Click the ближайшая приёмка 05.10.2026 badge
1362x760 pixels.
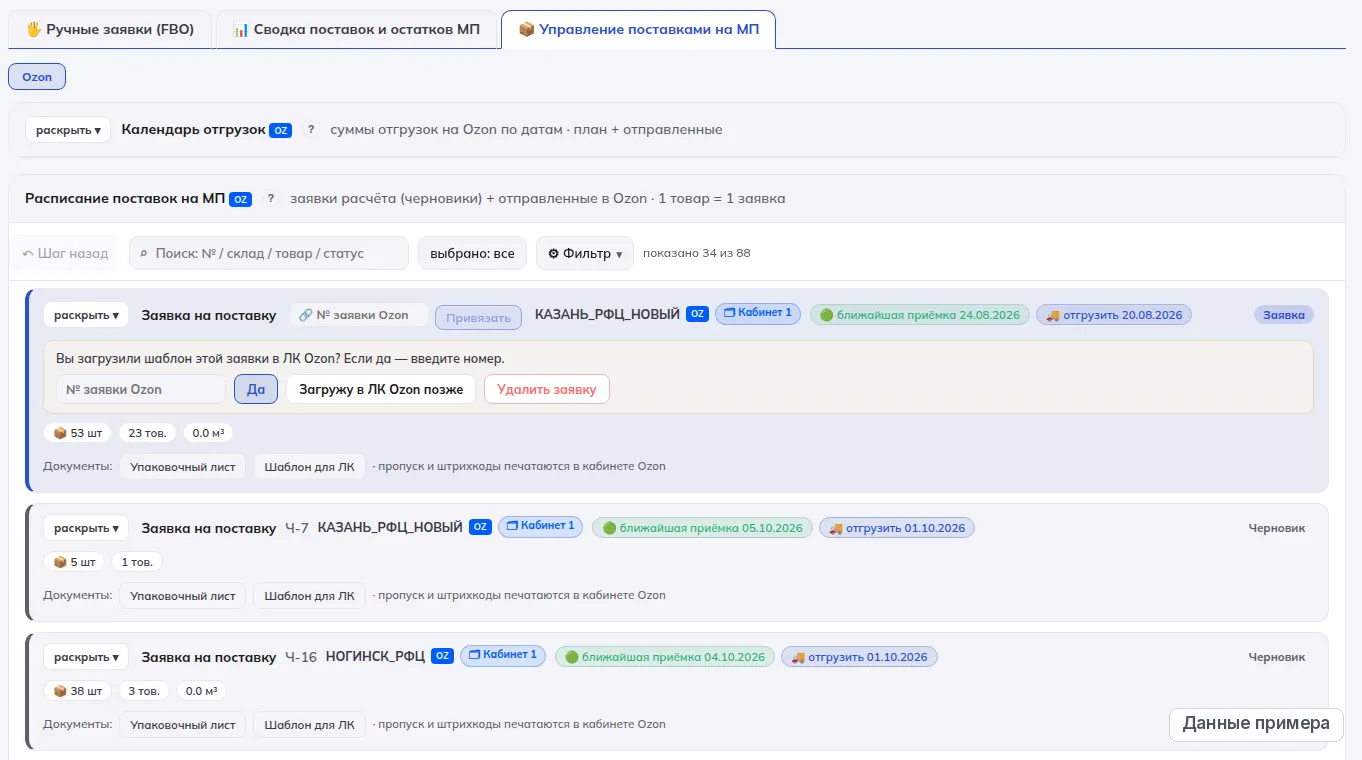[x=703, y=528]
